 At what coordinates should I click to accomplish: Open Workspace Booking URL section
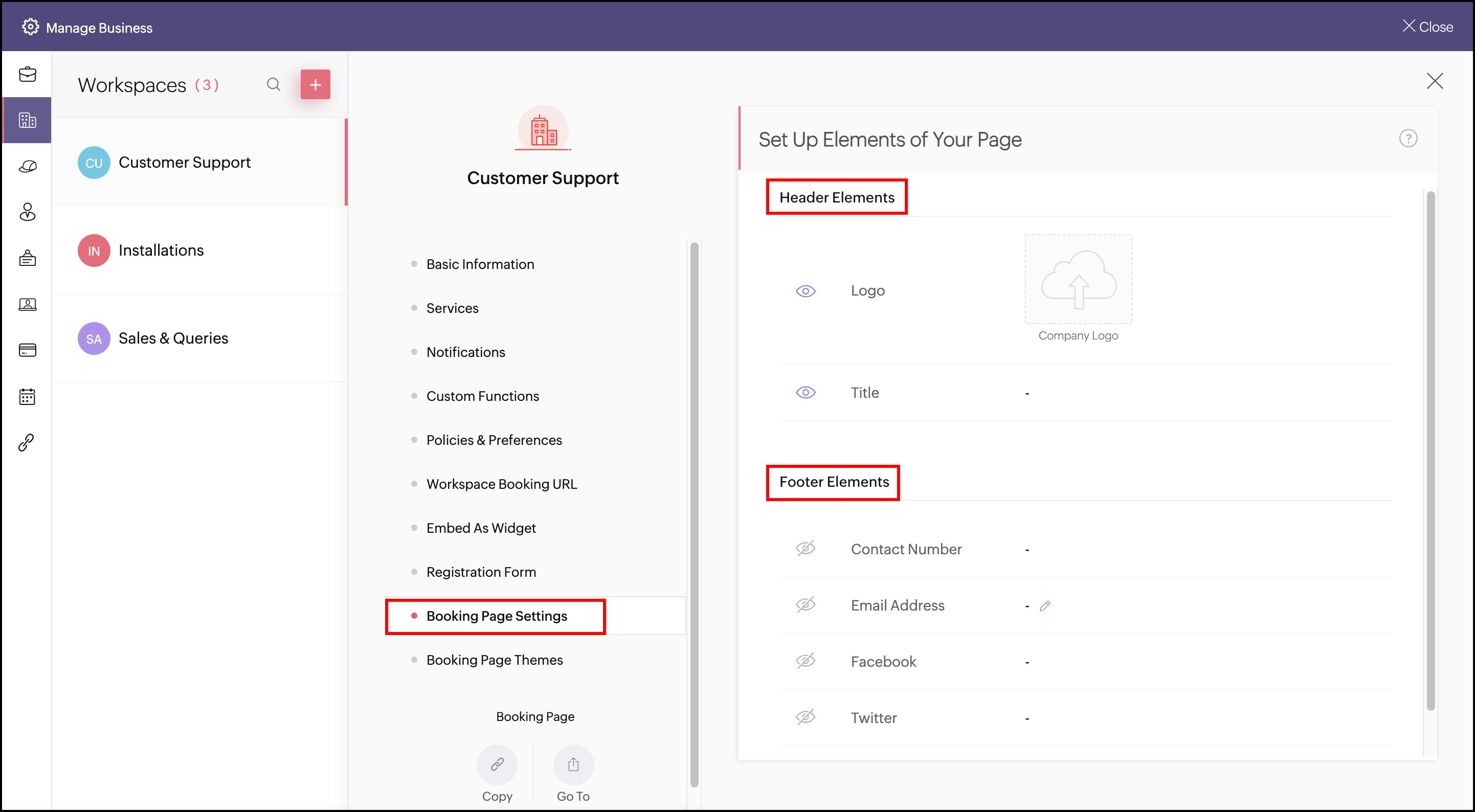pyautogui.click(x=501, y=484)
